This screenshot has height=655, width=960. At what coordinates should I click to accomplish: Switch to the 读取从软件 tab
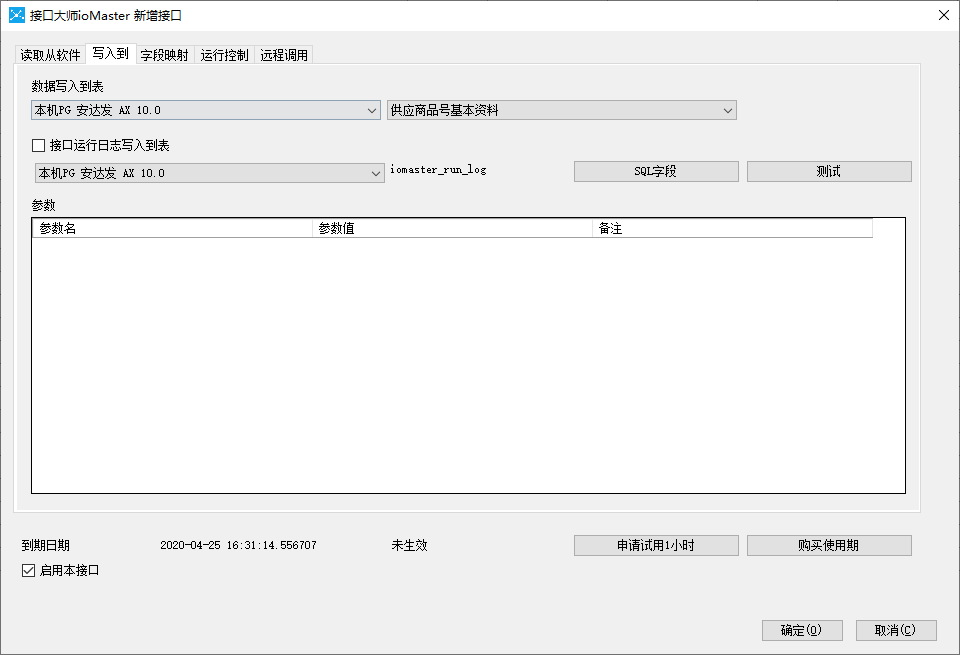(x=50, y=55)
